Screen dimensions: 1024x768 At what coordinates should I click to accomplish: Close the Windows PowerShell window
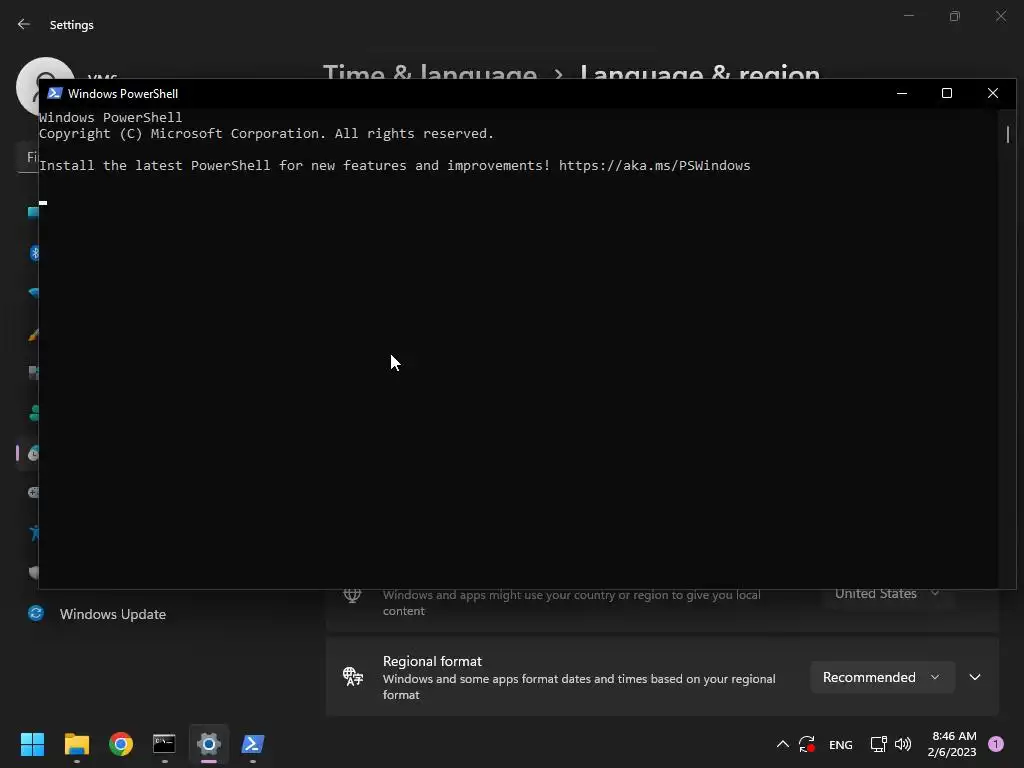click(x=993, y=93)
